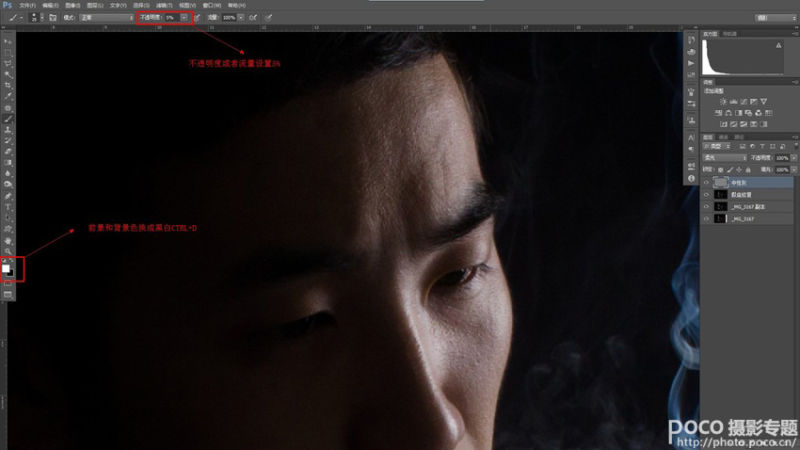
Task: Select the Horizontal Type tool in the toolbox
Action: tap(8, 207)
